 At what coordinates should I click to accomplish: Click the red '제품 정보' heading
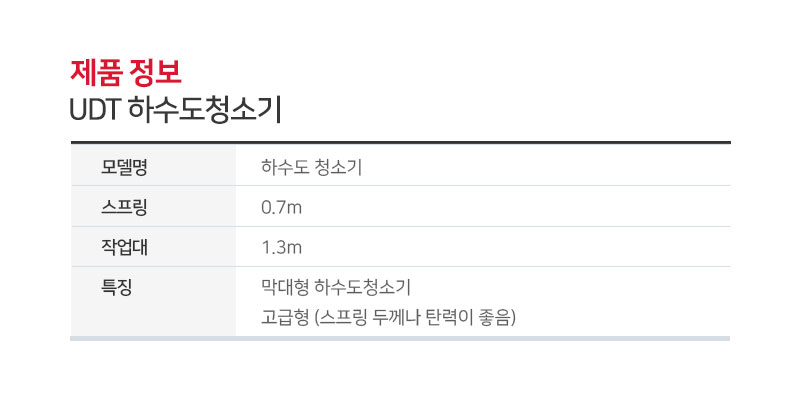point(126,72)
